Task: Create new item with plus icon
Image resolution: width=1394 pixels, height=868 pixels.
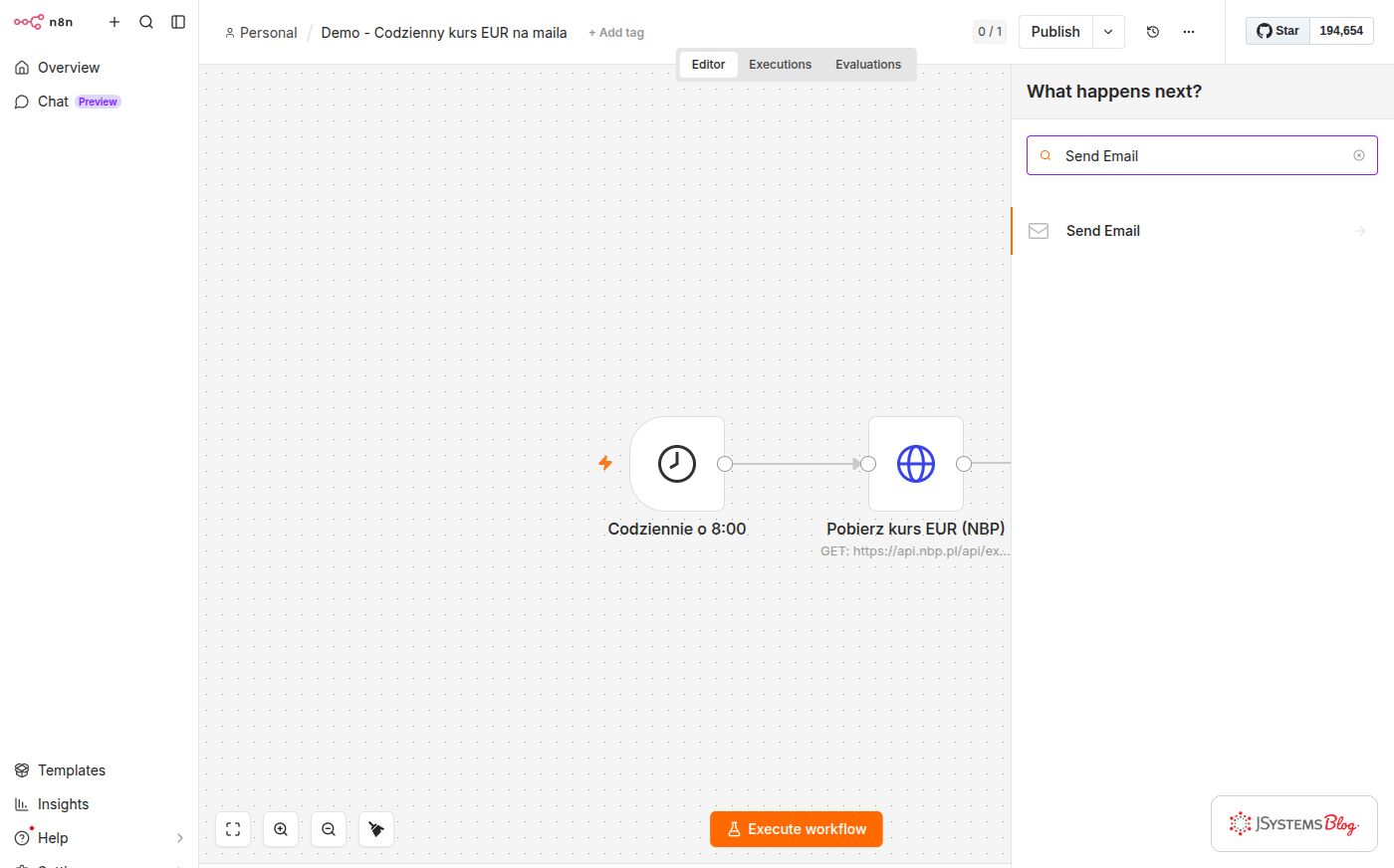Action: [x=115, y=22]
